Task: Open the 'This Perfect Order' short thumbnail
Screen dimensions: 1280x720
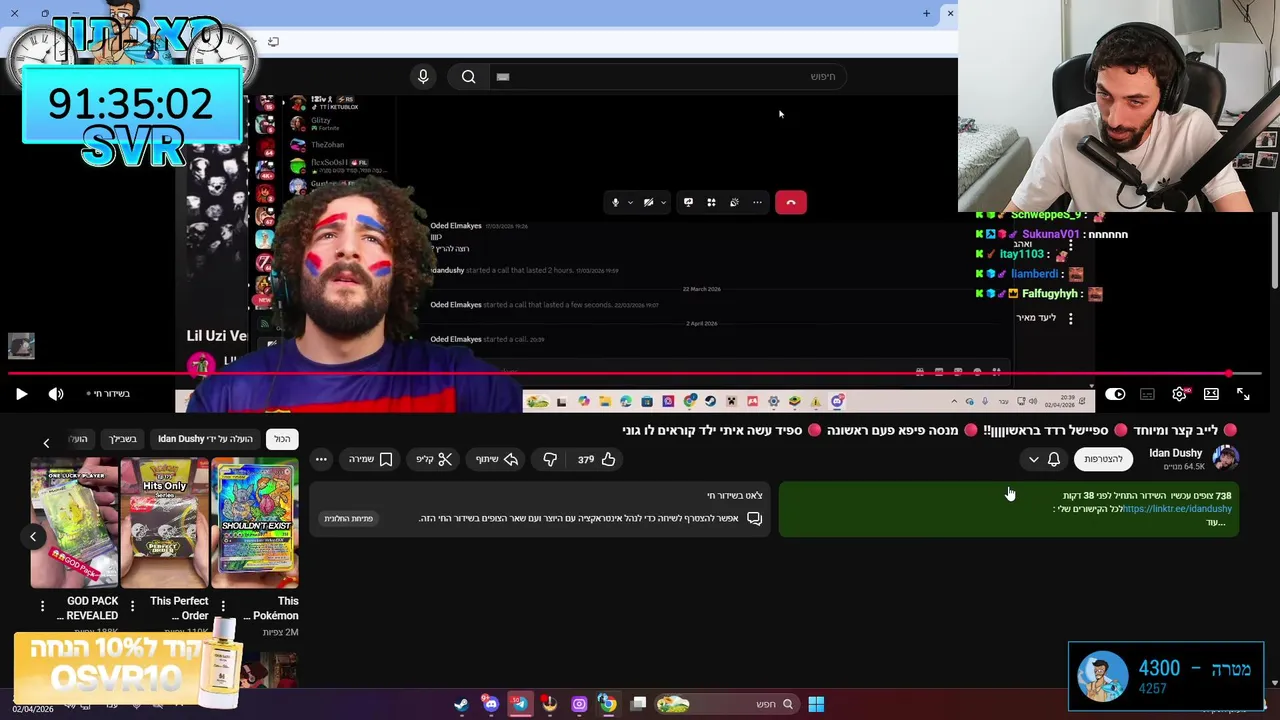Action: pyautogui.click(x=164, y=523)
